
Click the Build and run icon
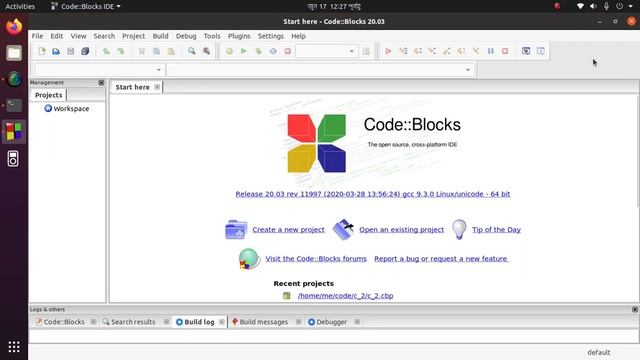pos(258,51)
